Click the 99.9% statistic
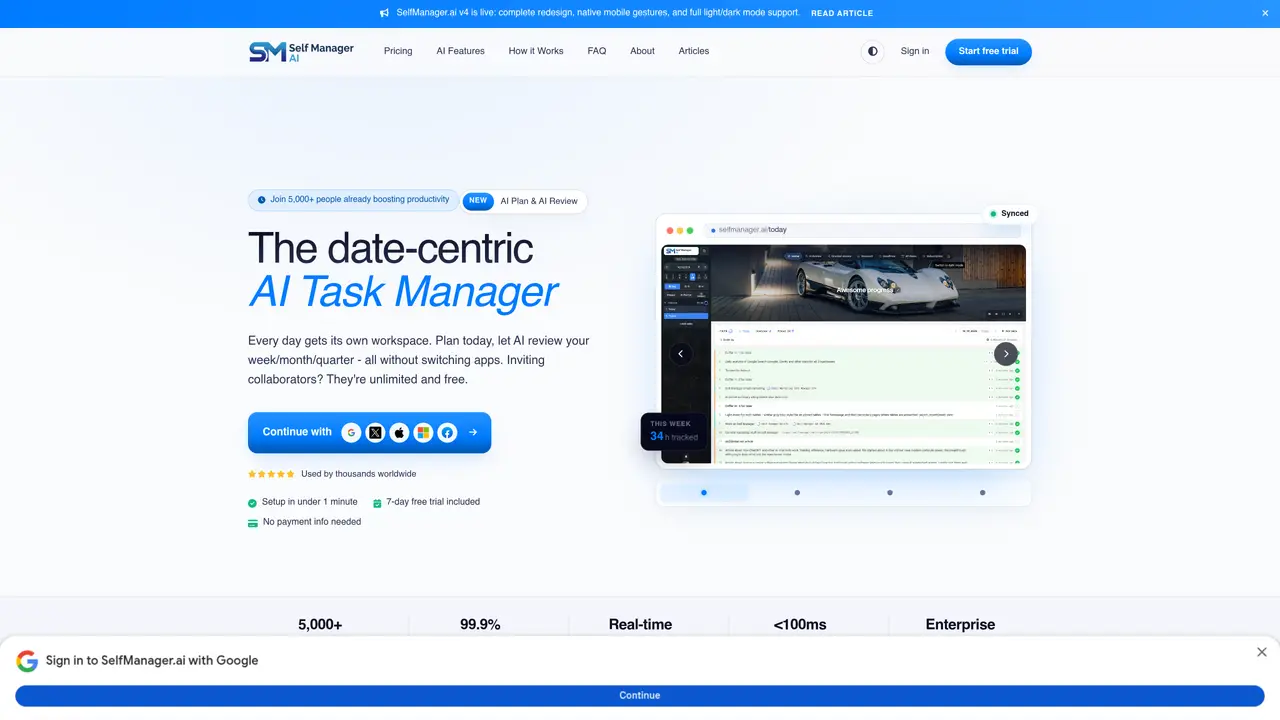Viewport: 1280px width, 720px height. click(x=480, y=624)
